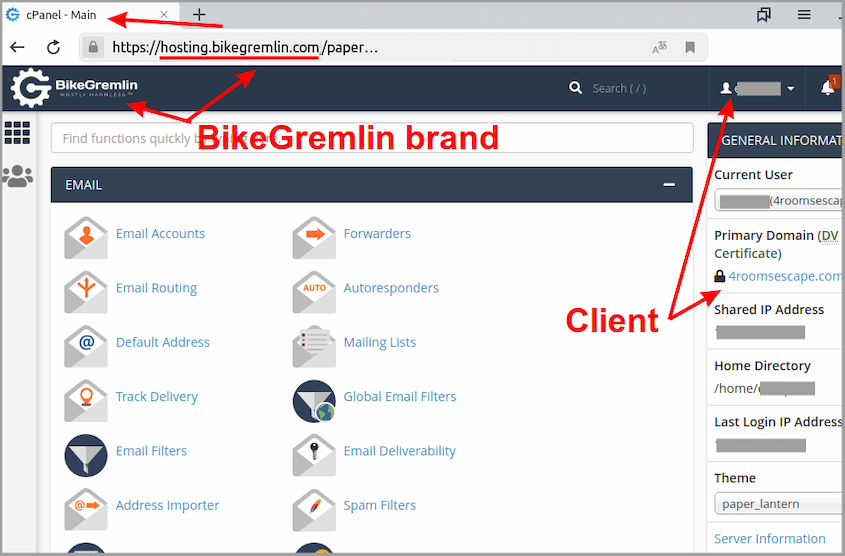The image size is (845, 556).
Task: Click the Current User field
Action: click(779, 200)
